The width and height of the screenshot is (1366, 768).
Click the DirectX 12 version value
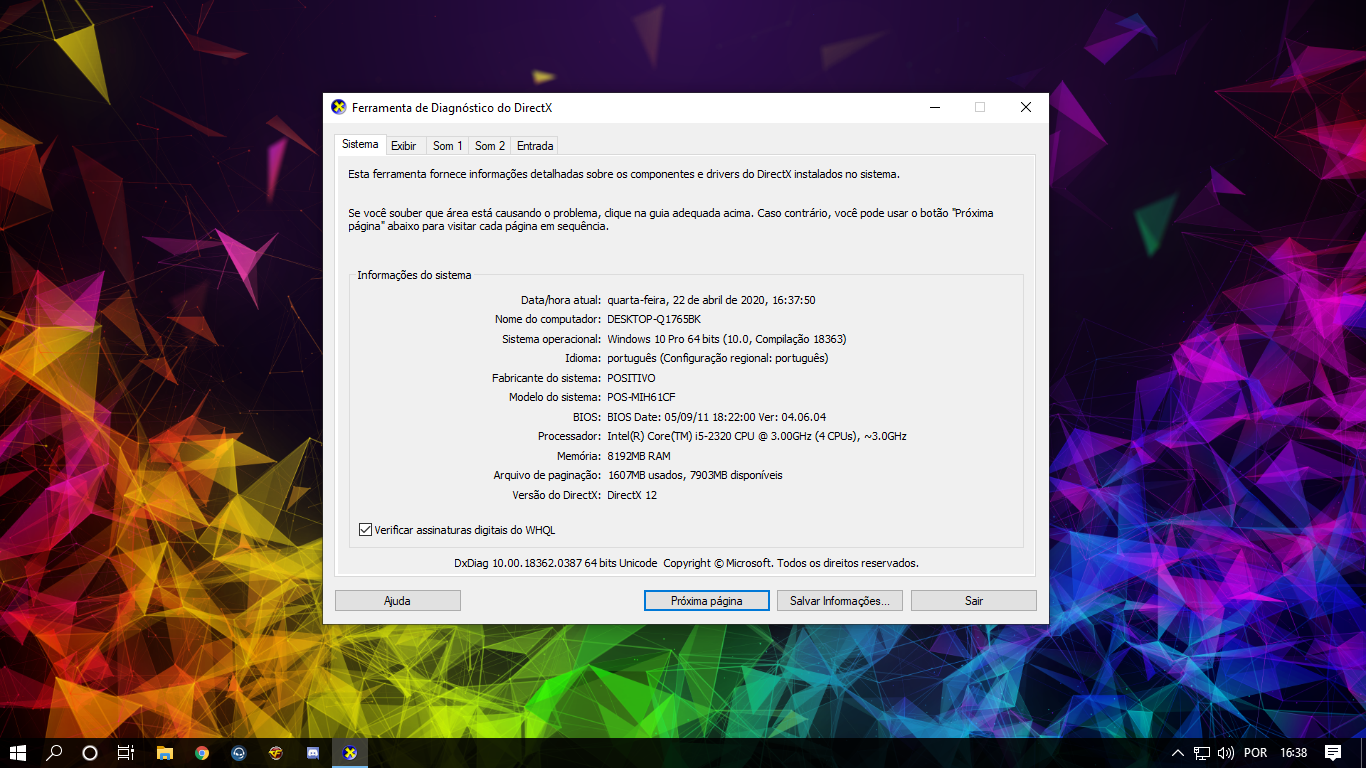click(632, 495)
